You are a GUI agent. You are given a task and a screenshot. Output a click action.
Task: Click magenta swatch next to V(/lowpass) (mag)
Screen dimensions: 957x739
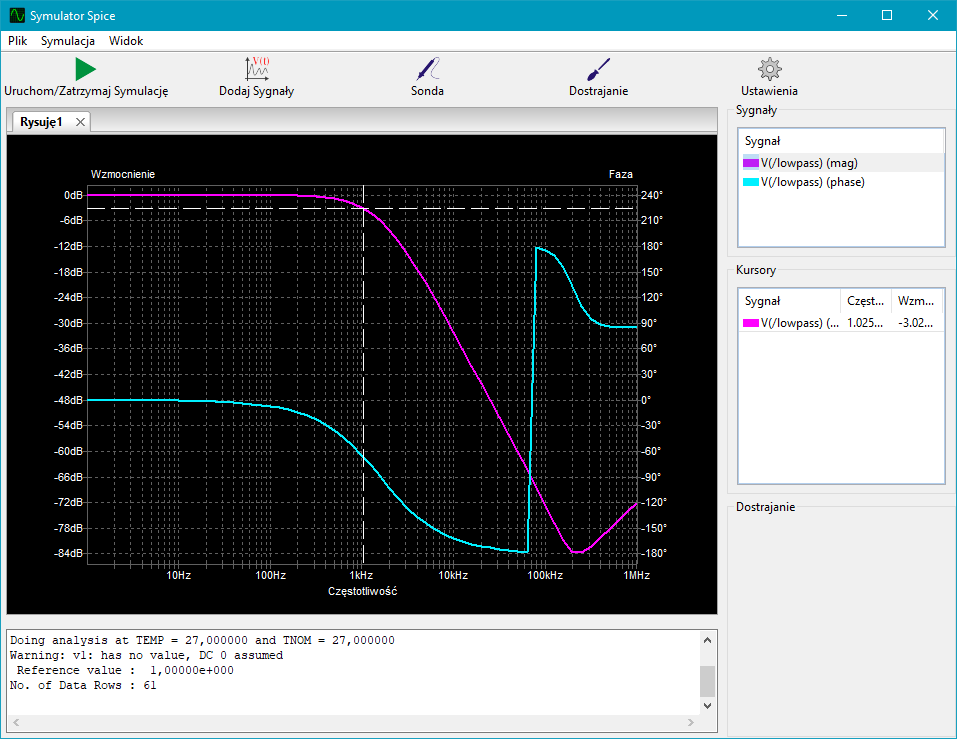click(x=751, y=163)
